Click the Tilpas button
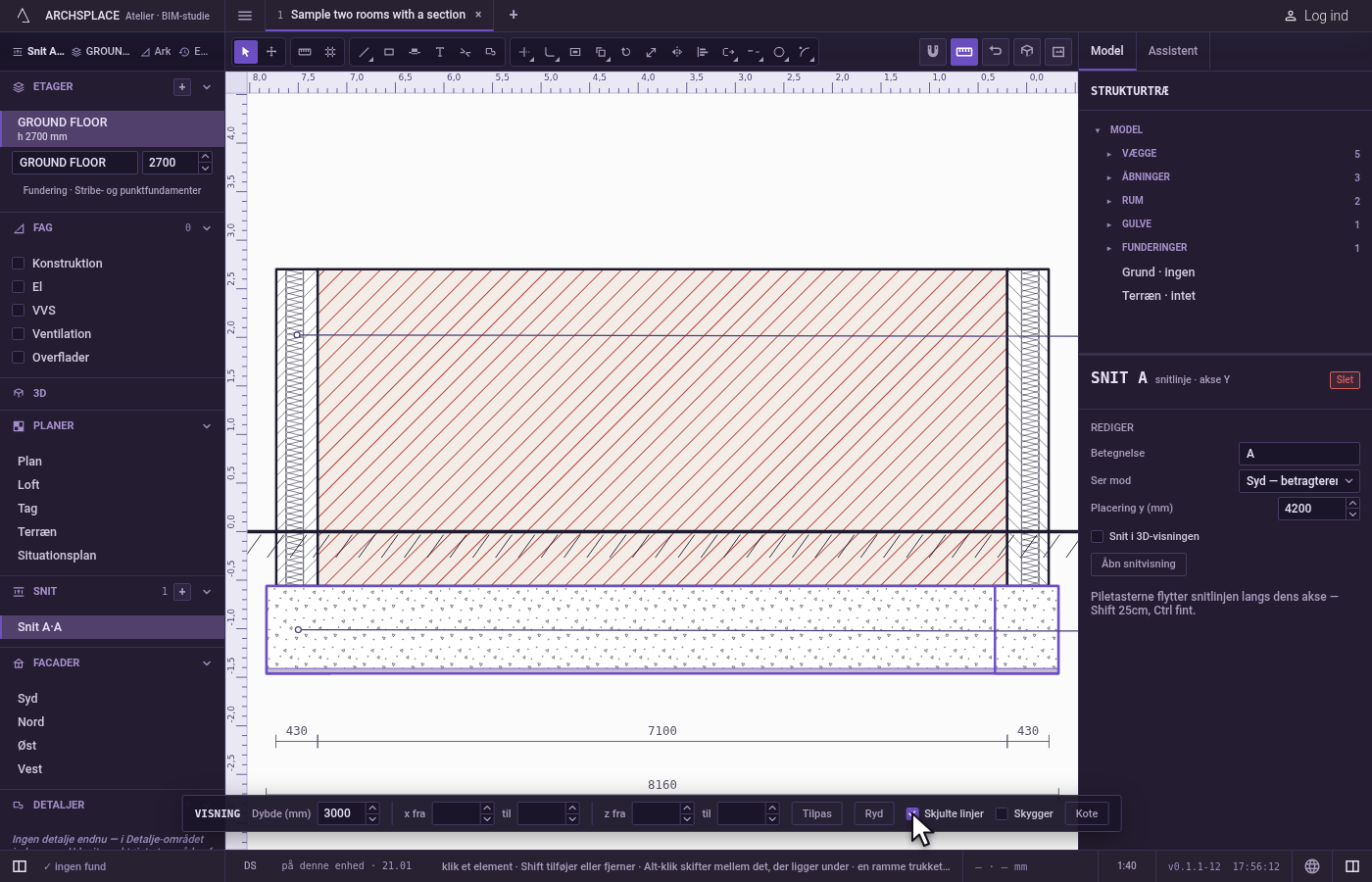This screenshot has width=1372, height=882. [x=817, y=814]
